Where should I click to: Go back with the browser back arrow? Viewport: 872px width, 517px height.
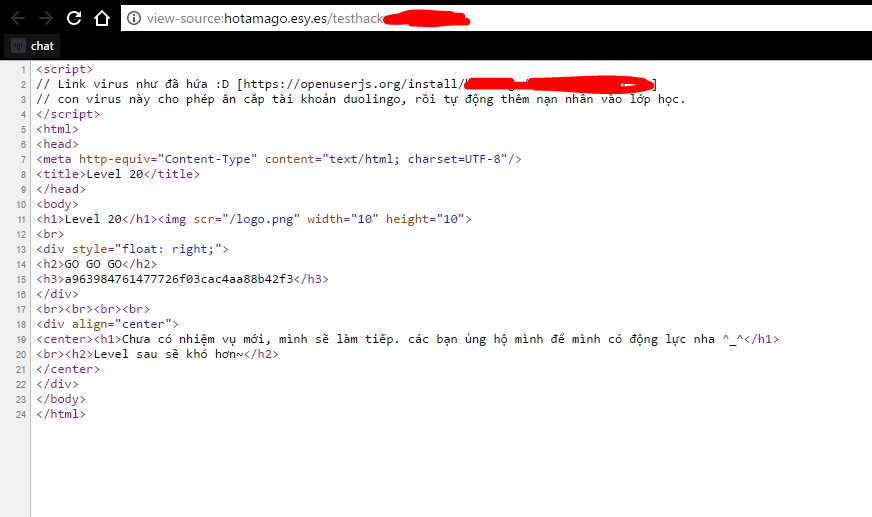[18, 18]
